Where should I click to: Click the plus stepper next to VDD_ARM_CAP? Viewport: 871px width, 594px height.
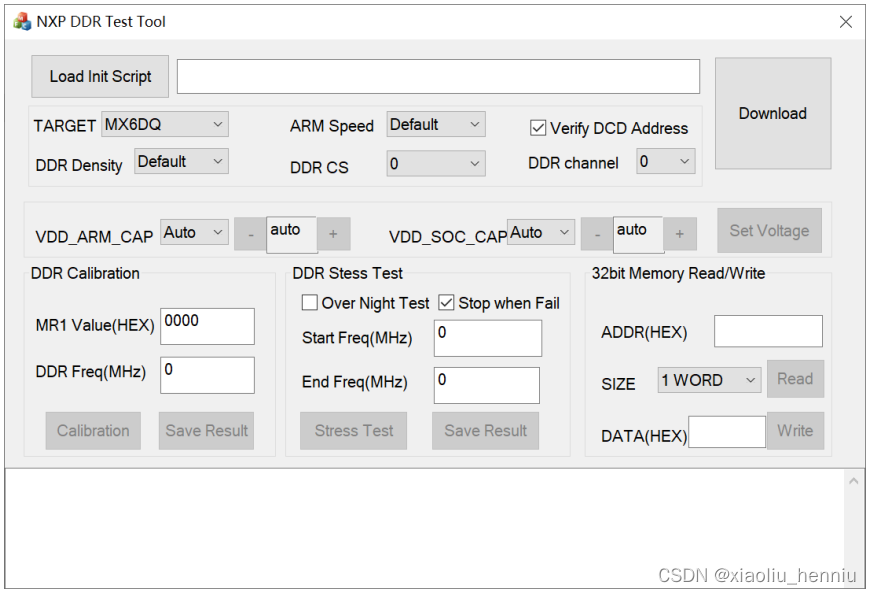point(333,234)
